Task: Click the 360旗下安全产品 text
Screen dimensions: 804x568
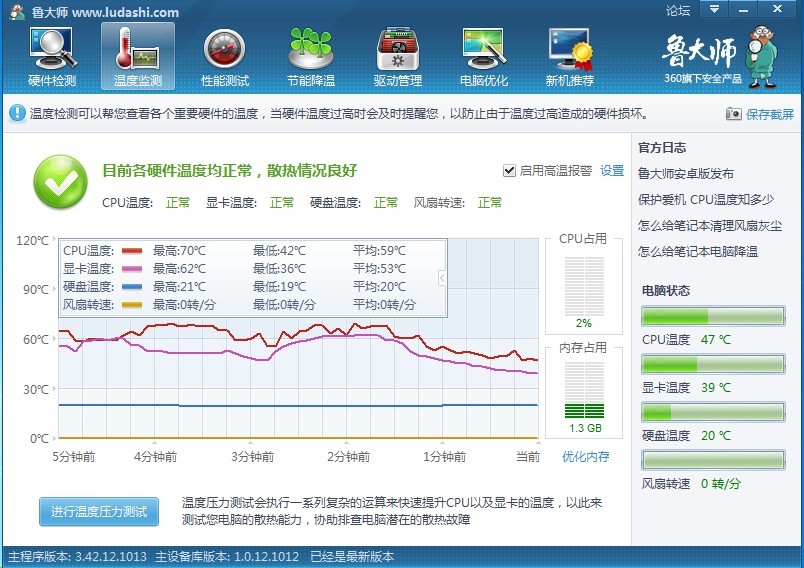Action: (703, 78)
